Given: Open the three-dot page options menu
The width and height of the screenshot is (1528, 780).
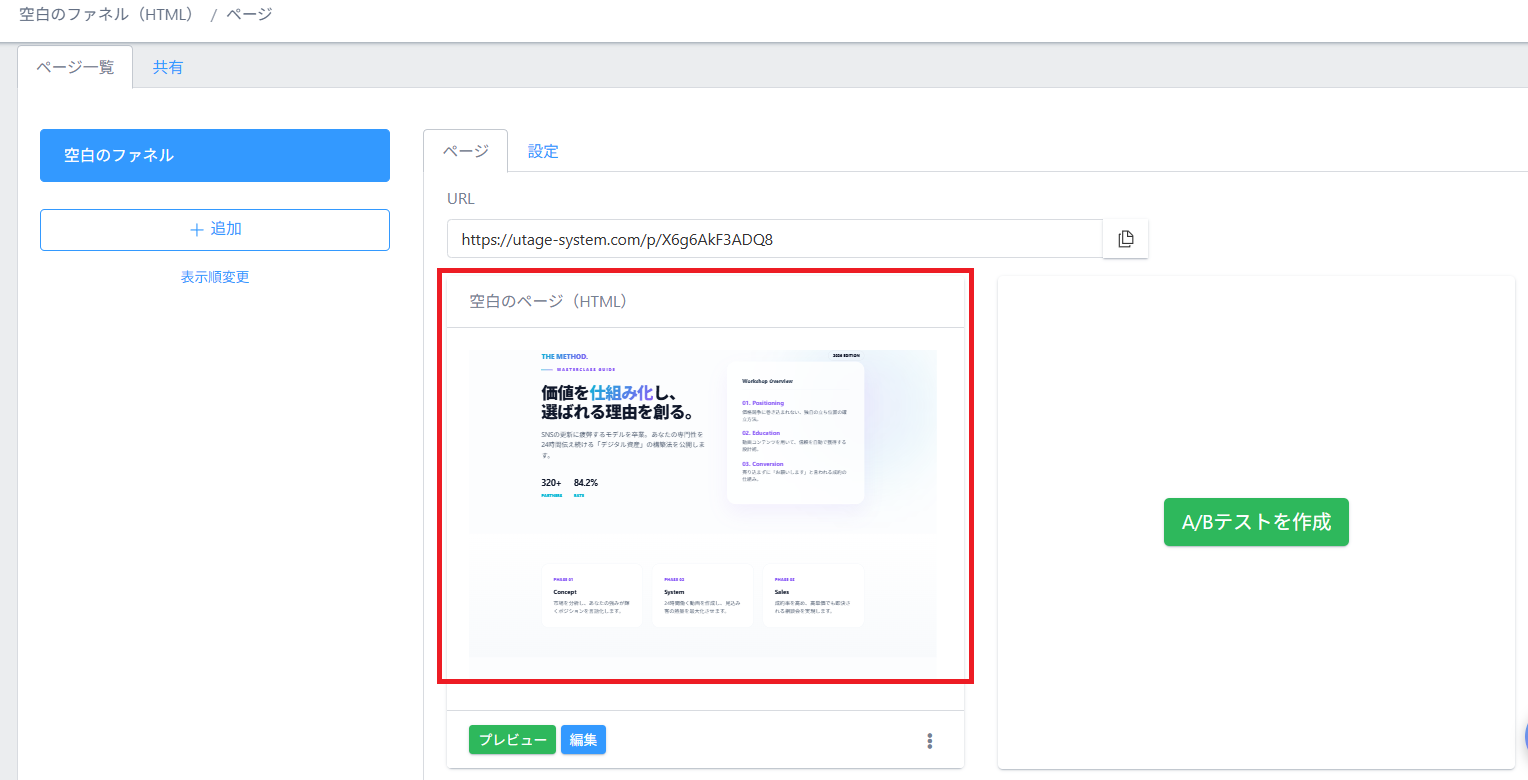Looking at the screenshot, I should tap(930, 741).
